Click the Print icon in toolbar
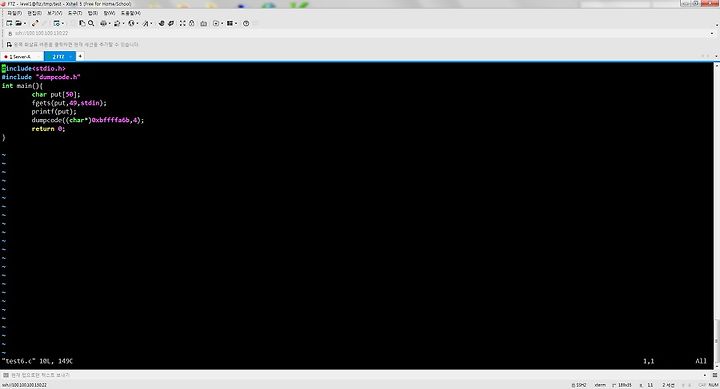Image resolution: width=720 pixels, height=389 pixels. point(103,23)
